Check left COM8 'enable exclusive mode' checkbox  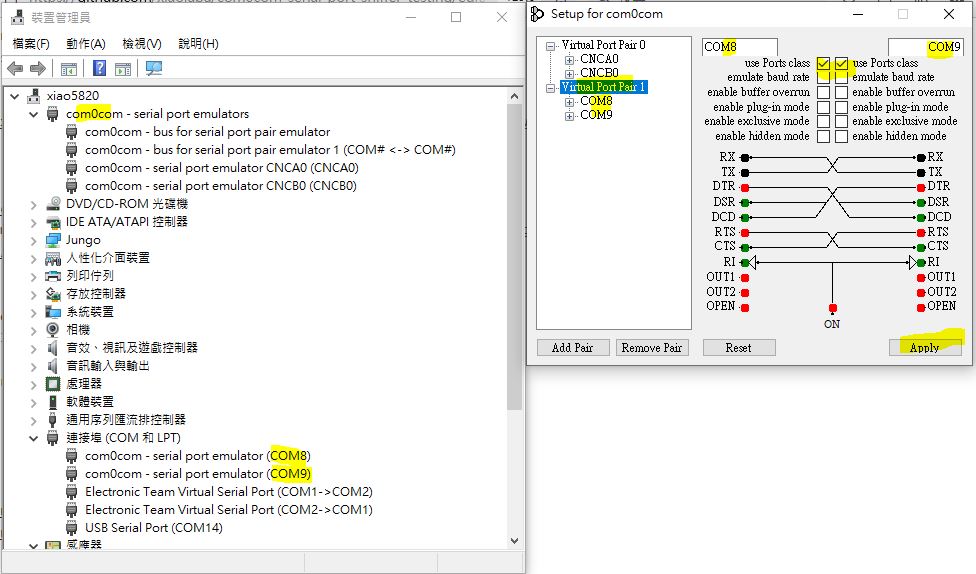[x=824, y=121]
